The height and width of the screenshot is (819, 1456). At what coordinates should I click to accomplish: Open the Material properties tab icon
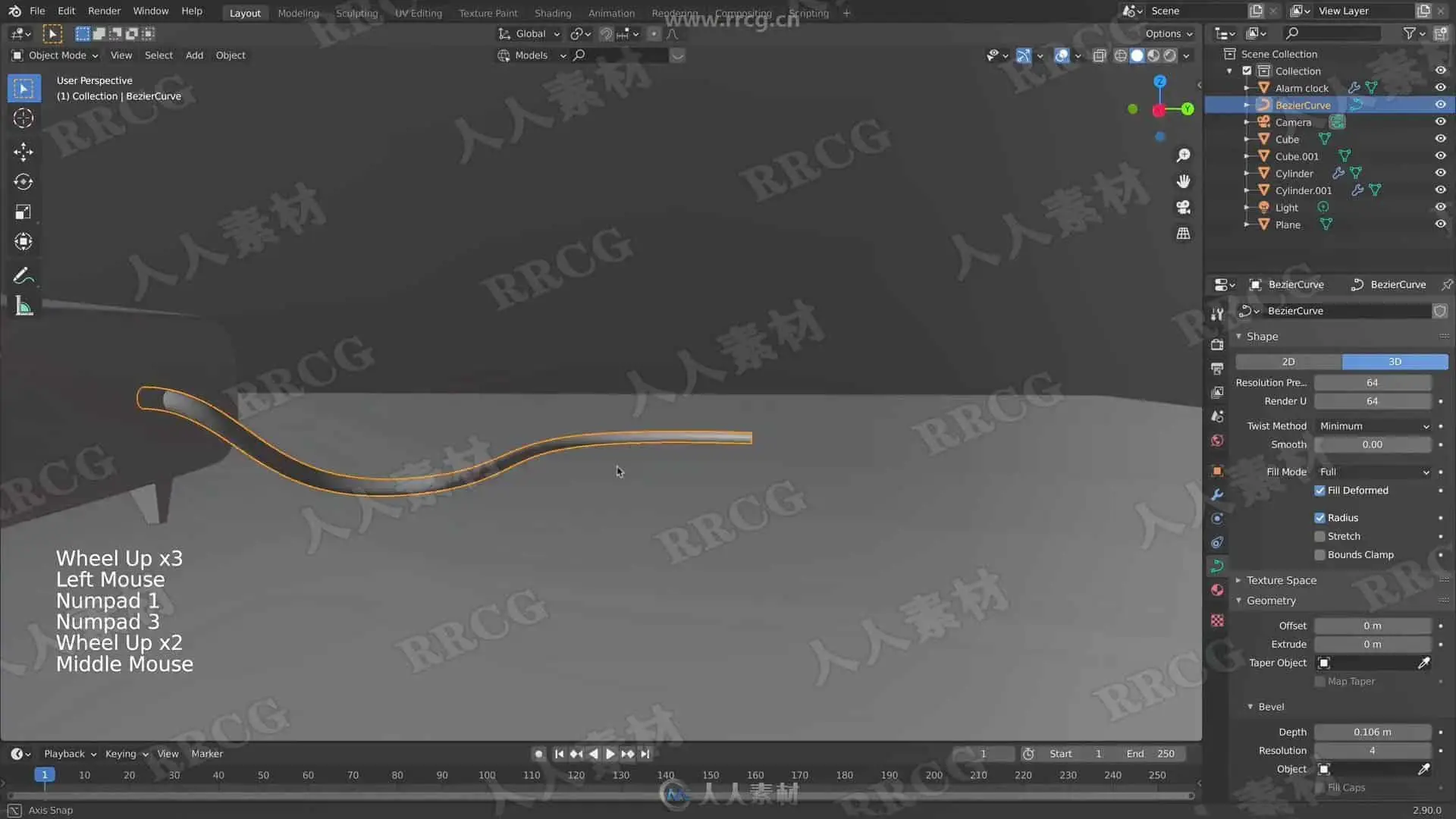point(1217,590)
